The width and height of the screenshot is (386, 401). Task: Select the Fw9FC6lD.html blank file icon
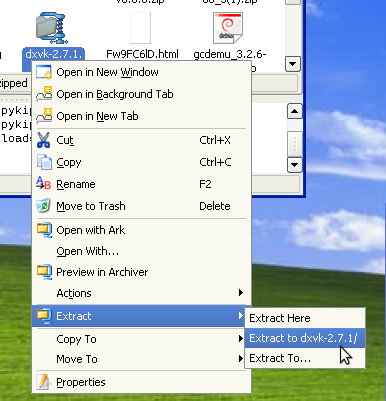(140, 28)
